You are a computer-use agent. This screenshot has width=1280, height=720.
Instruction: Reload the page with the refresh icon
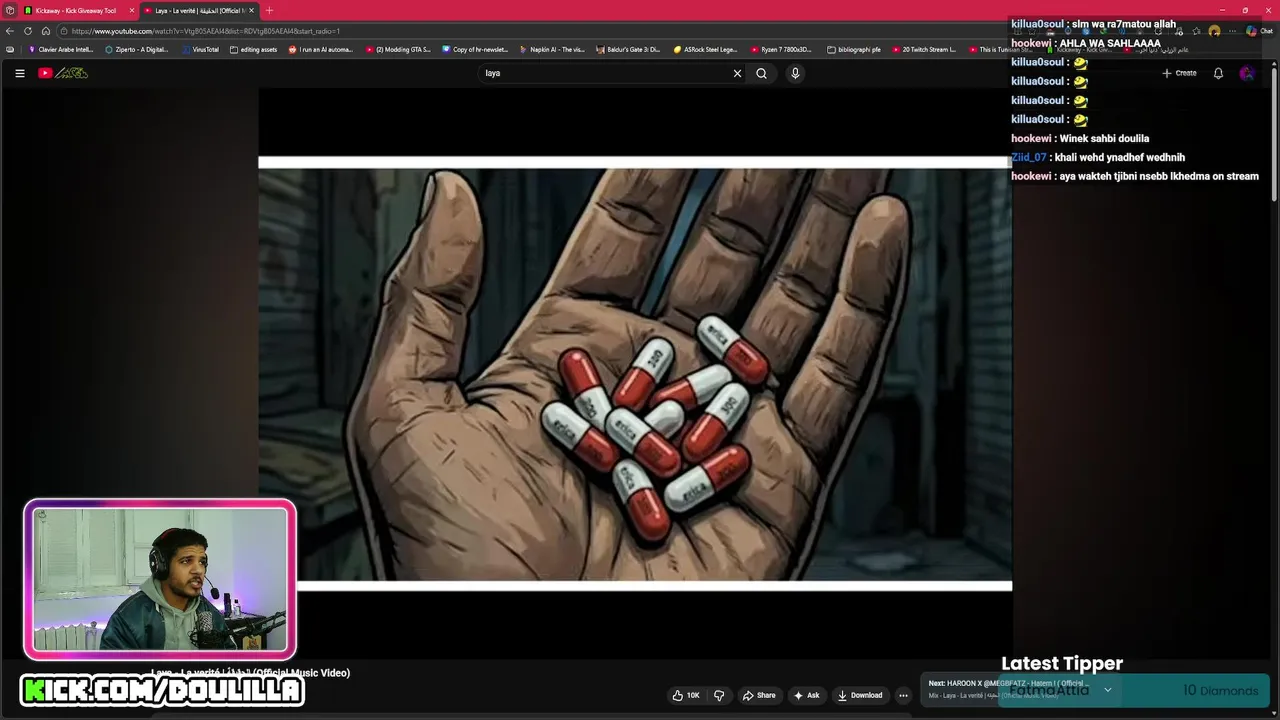click(28, 31)
